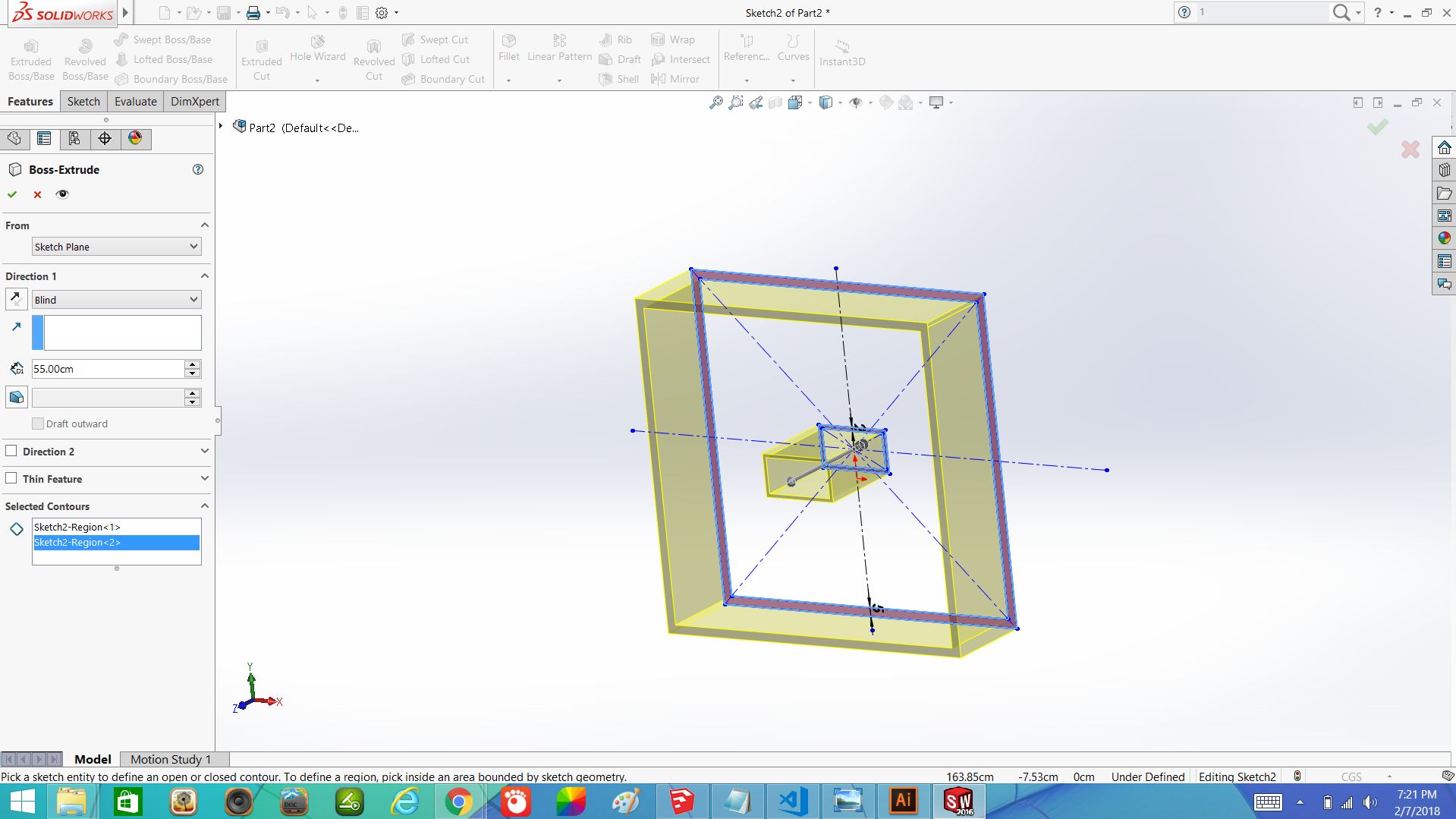
Task: Collapse the Direction 1 section
Action: tap(204, 276)
